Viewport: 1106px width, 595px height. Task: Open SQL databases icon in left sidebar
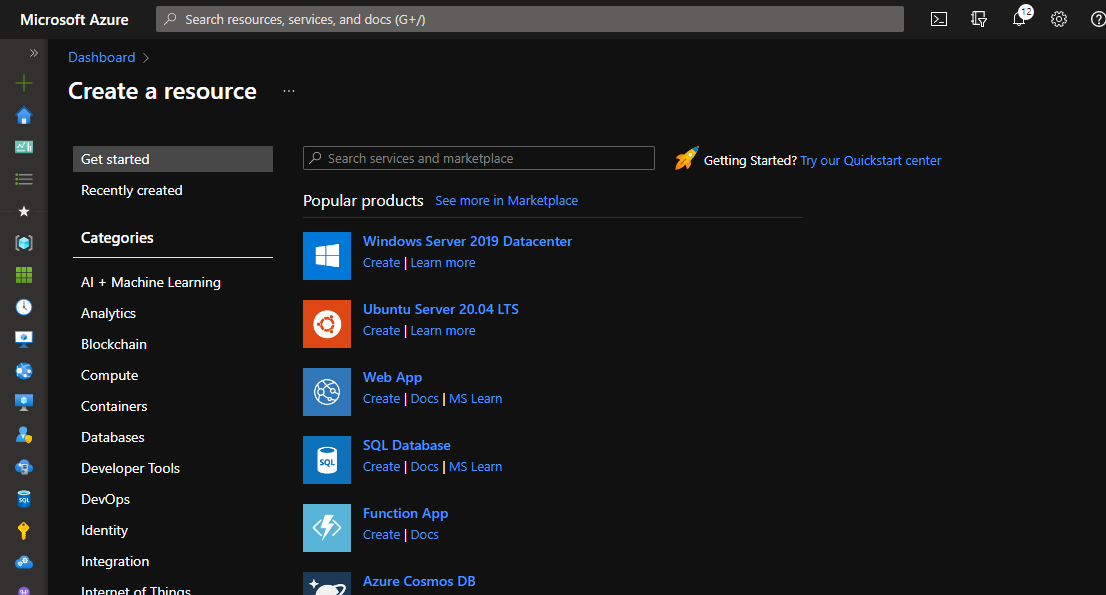tap(24, 498)
